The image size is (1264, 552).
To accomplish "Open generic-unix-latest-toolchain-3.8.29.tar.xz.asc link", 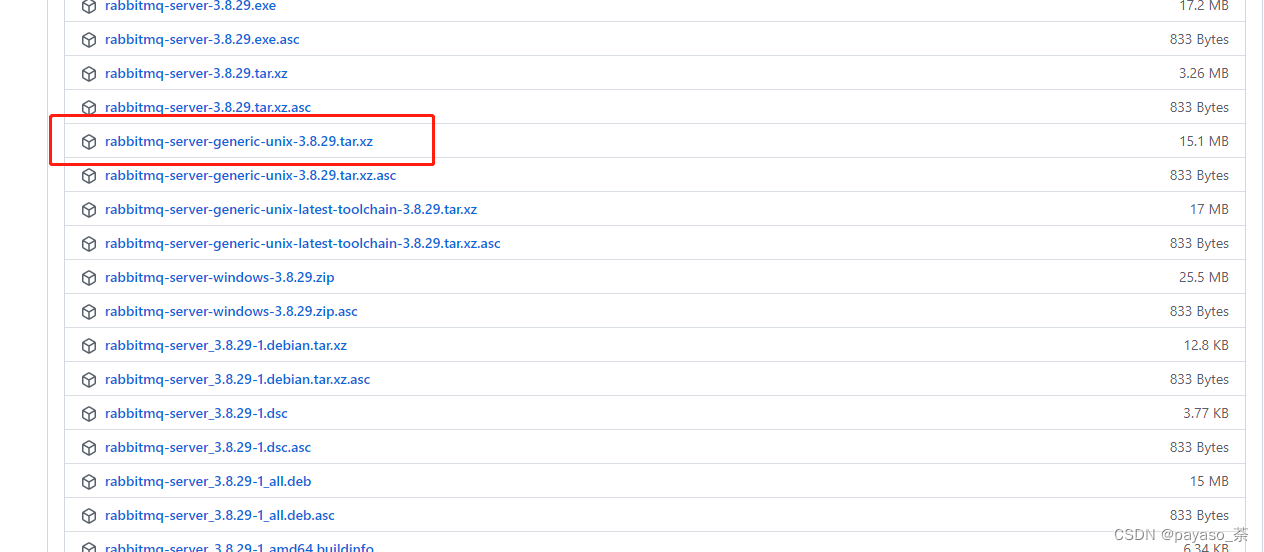I will [x=303, y=244].
